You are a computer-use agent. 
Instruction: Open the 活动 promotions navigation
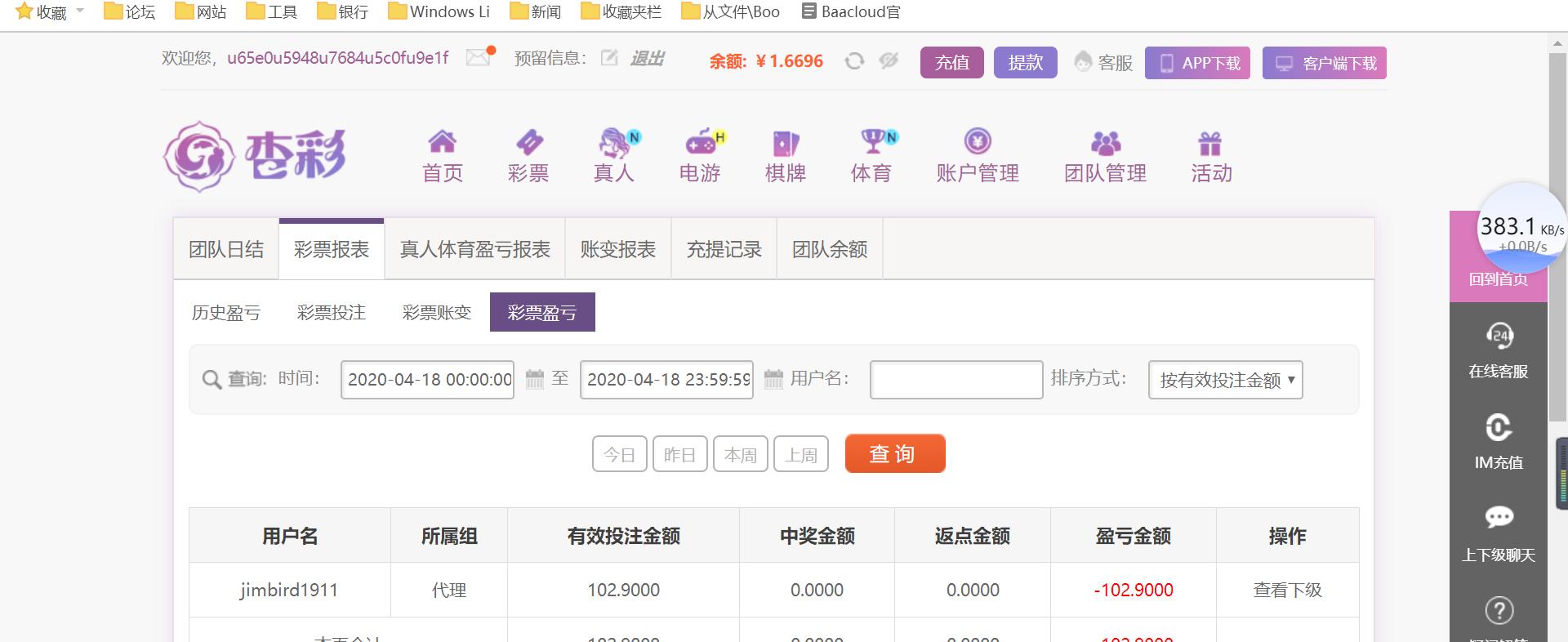pyautogui.click(x=1211, y=156)
